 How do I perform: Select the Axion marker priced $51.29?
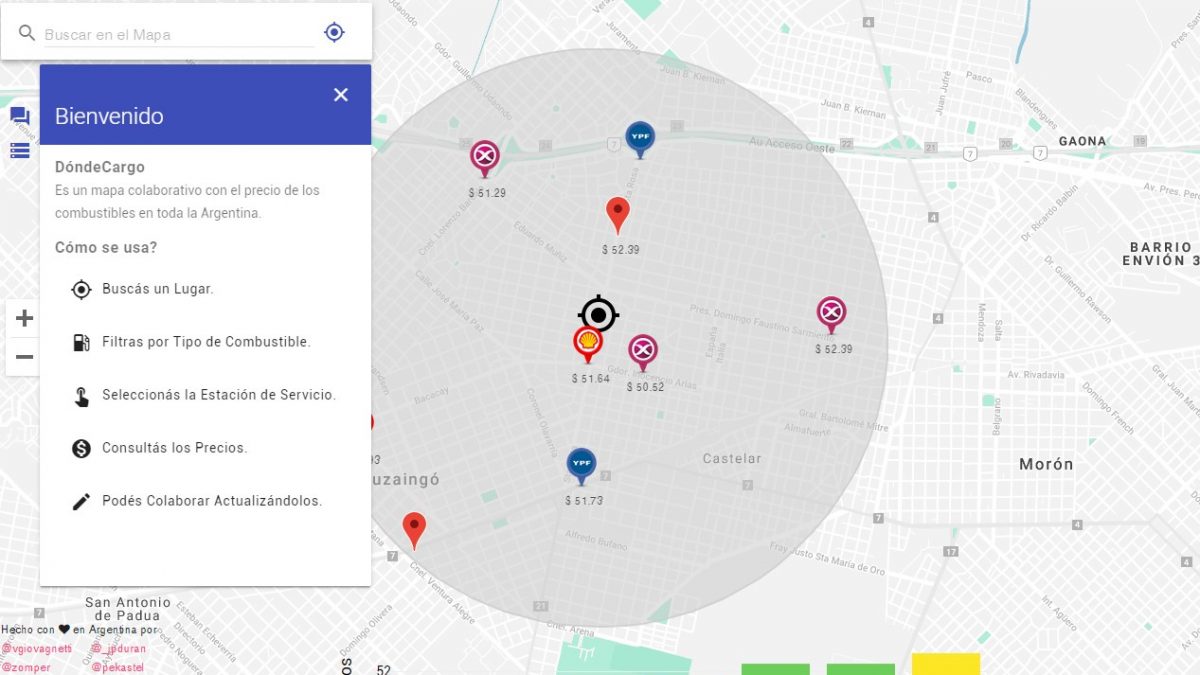coord(485,157)
